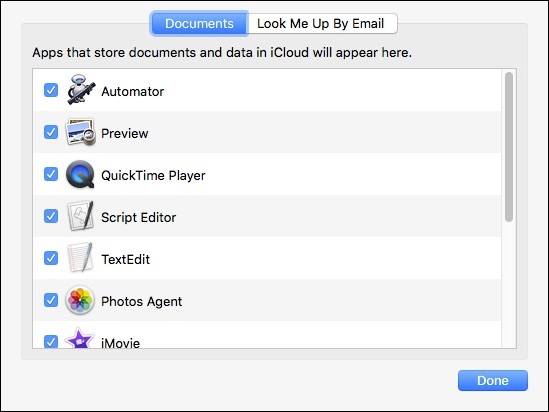Uncheck the Preview checkbox
This screenshot has height=412, width=549.
pos(51,132)
